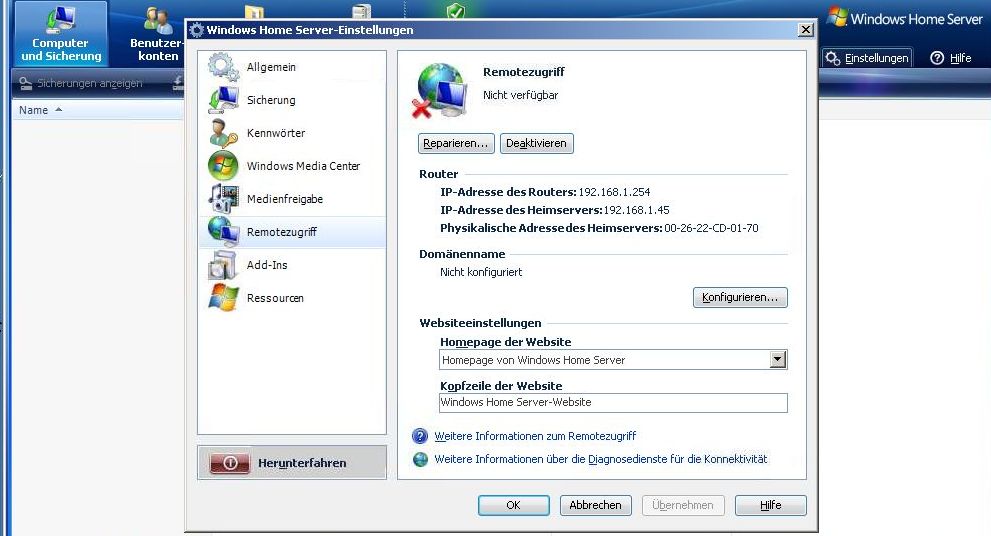Screen dimensions: 991x536
Task: Click the Nicht konfiguriert domain text
Action: pyautogui.click(x=481, y=272)
